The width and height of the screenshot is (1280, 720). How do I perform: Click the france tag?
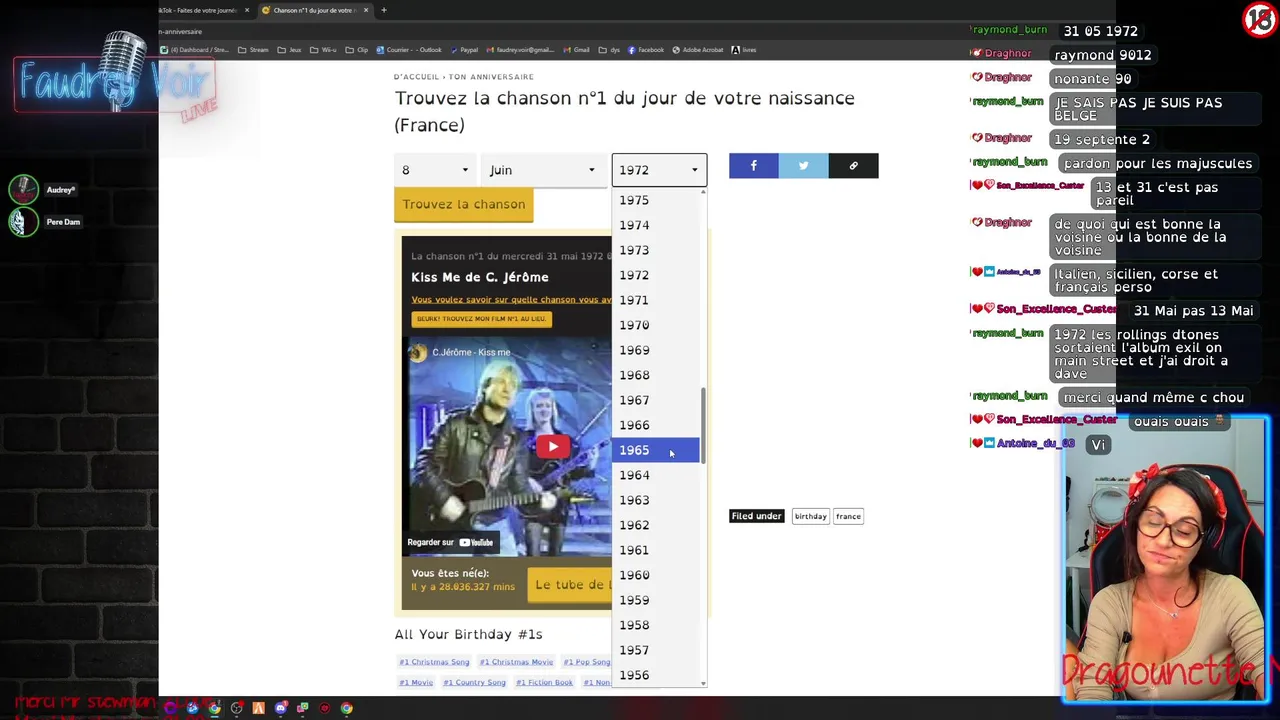pyautogui.click(x=848, y=516)
